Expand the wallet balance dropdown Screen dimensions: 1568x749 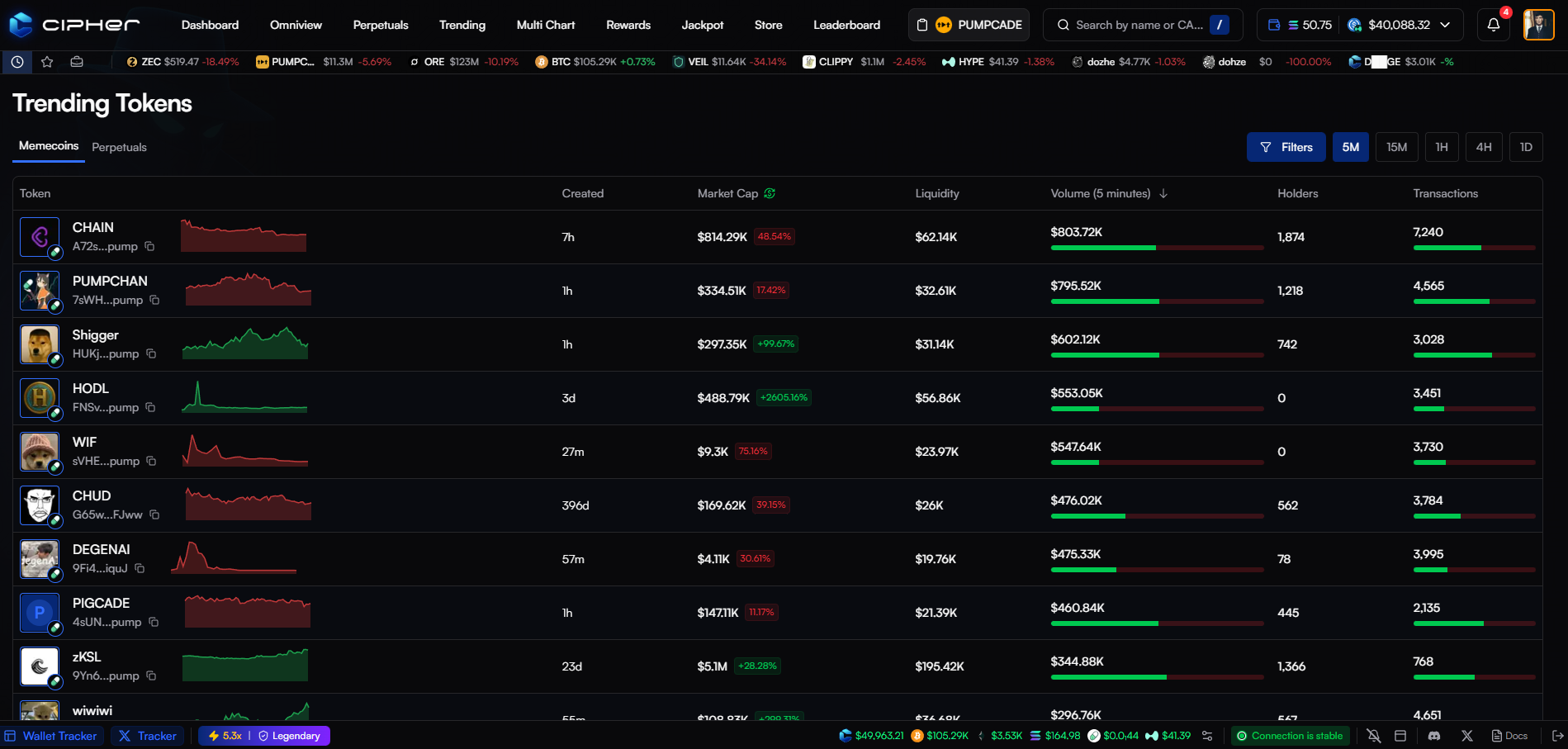(1445, 25)
